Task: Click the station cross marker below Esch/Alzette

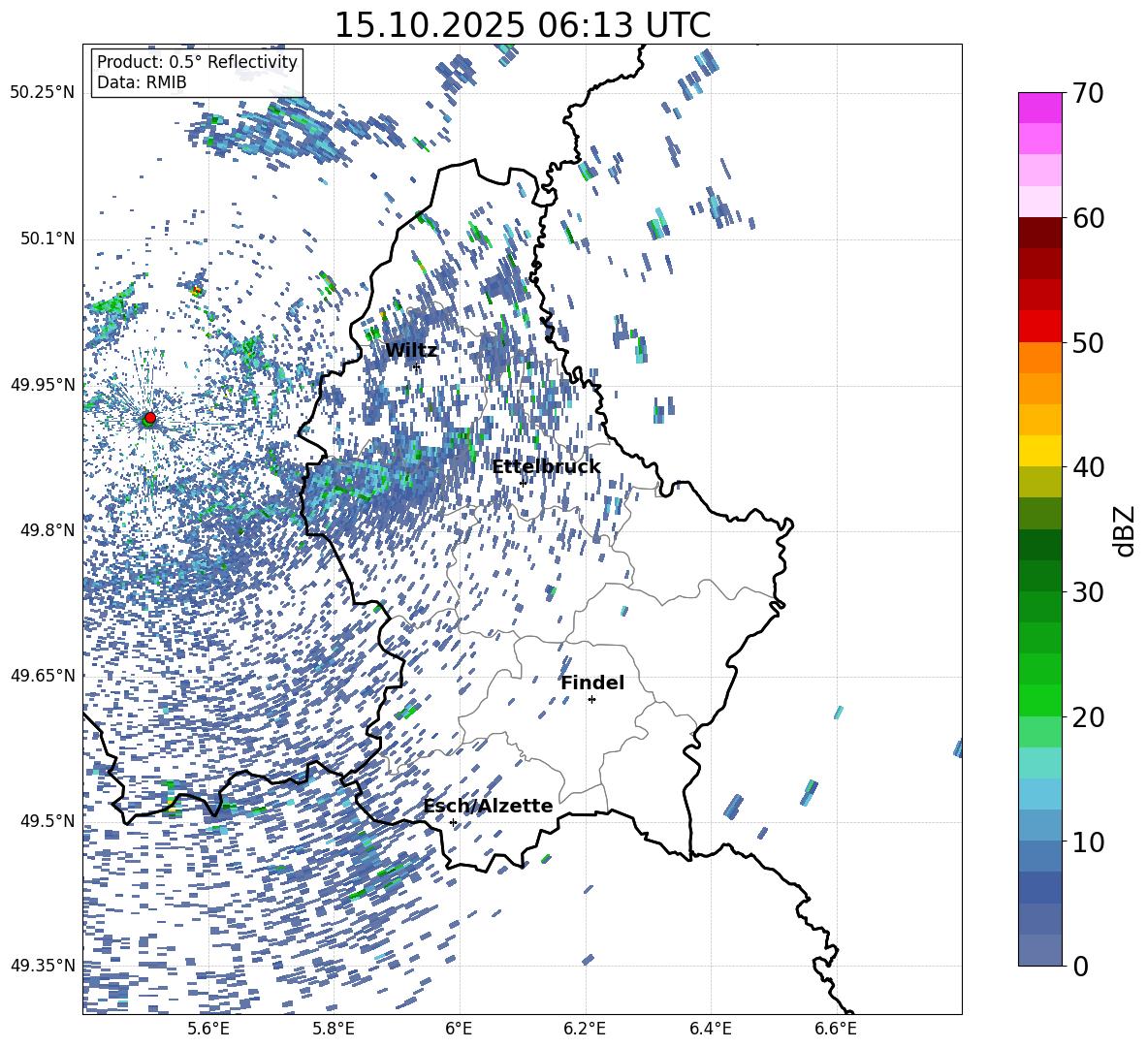Action: 453,822
